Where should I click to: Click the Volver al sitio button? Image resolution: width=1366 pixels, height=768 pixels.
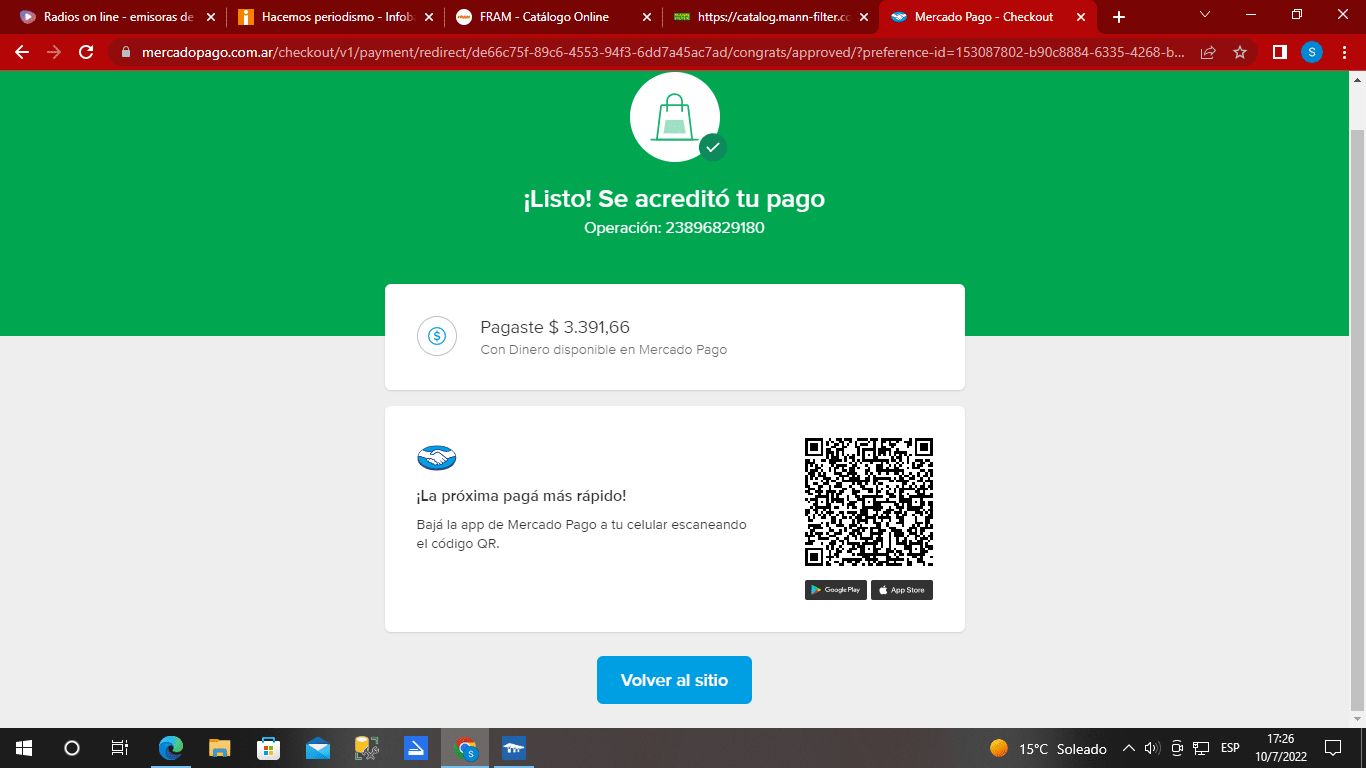(x=674, y=680)
